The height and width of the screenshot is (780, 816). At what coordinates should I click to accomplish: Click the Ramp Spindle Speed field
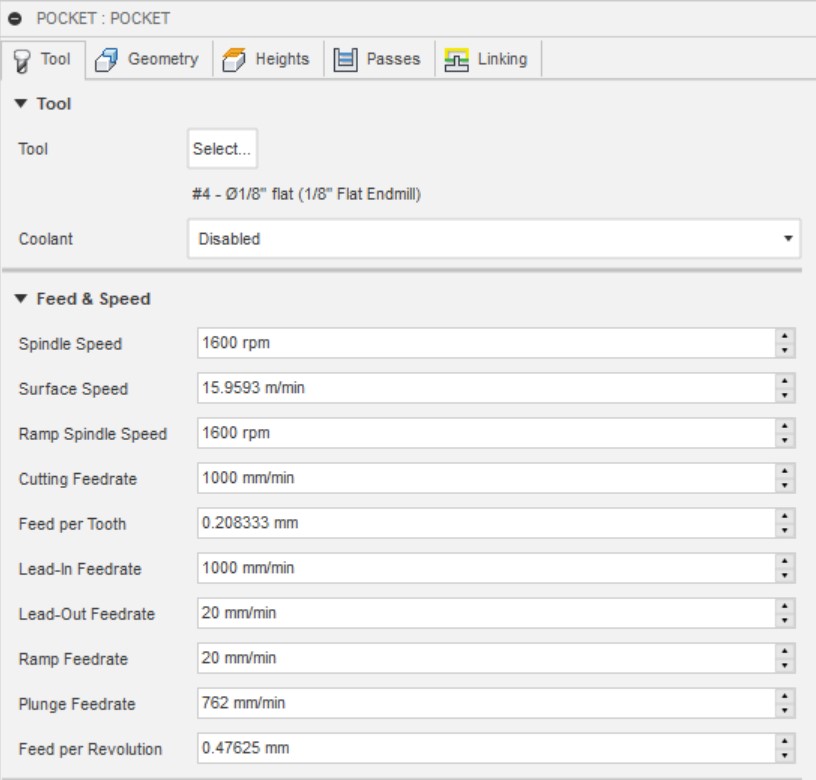tap(486, 433)
